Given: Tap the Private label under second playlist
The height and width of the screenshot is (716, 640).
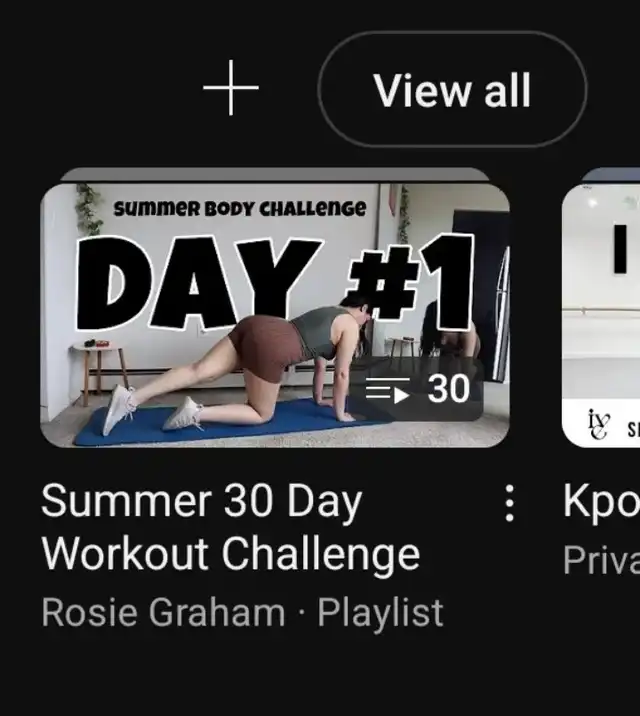Looking at the screenshot, I should tap(601, 560).
